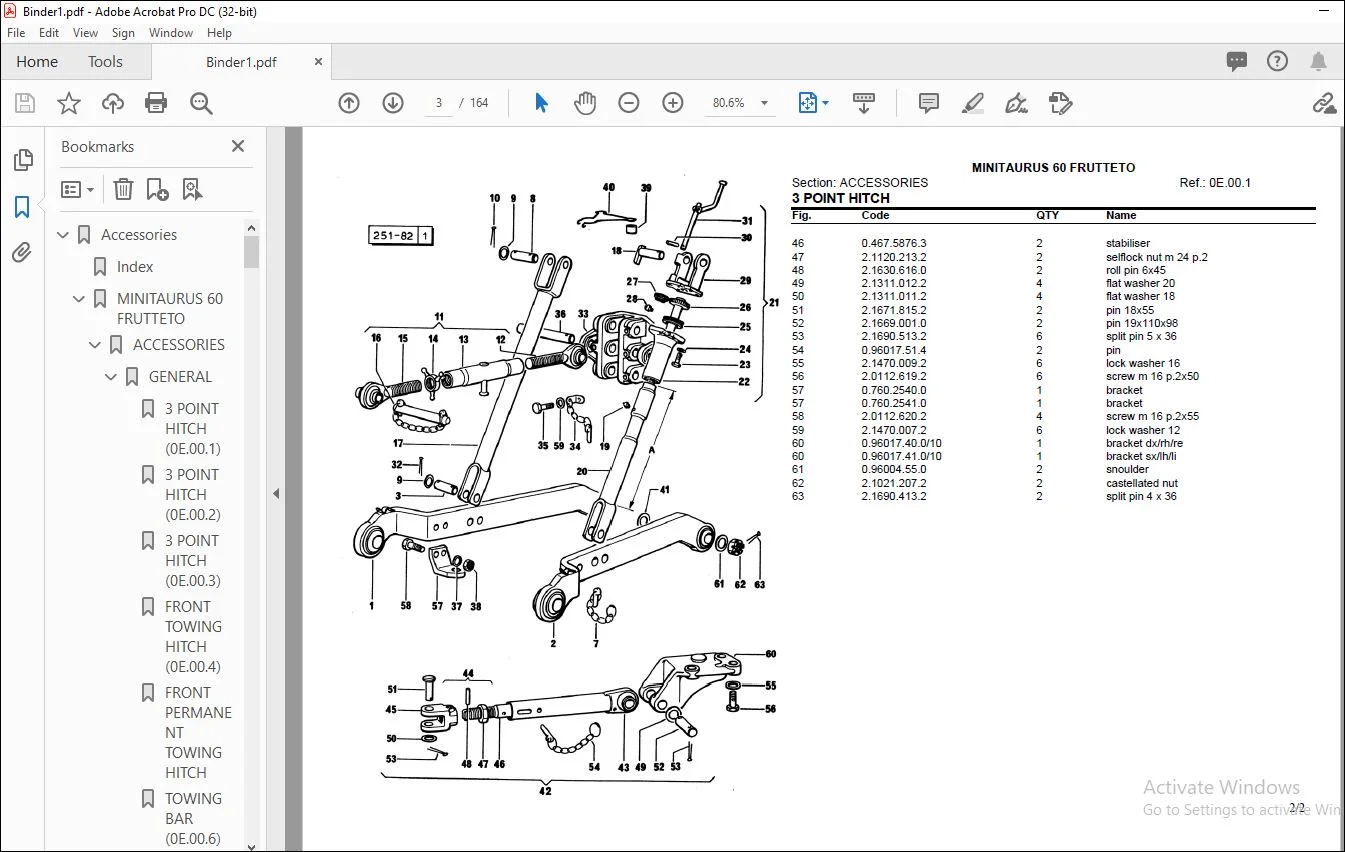Open bookmark FRONT PERMANENT TOWING HITCH

pyautogui.click(x=198, y=733)
